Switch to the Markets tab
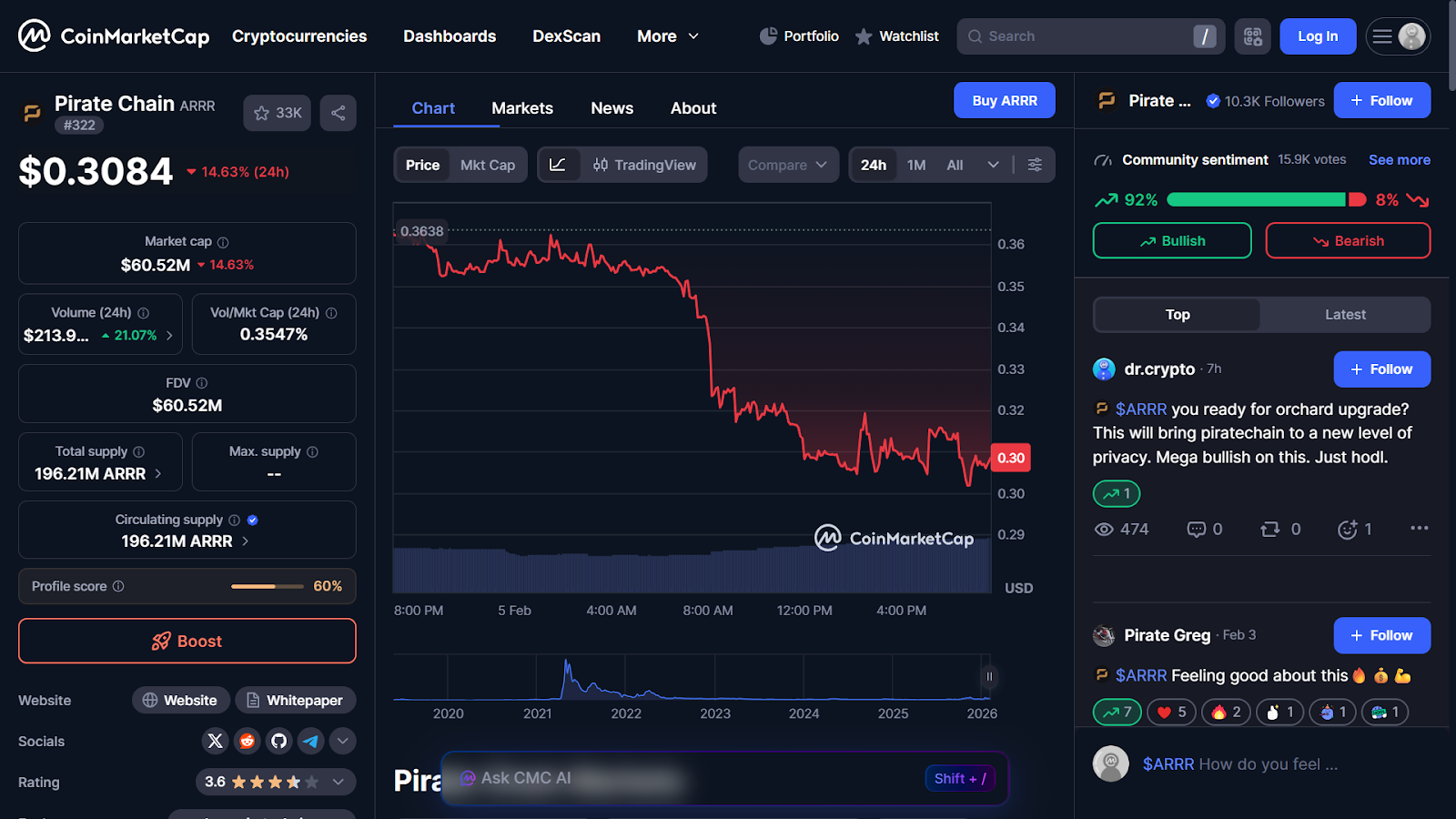1456x819 pixels. tap(521, 108)
